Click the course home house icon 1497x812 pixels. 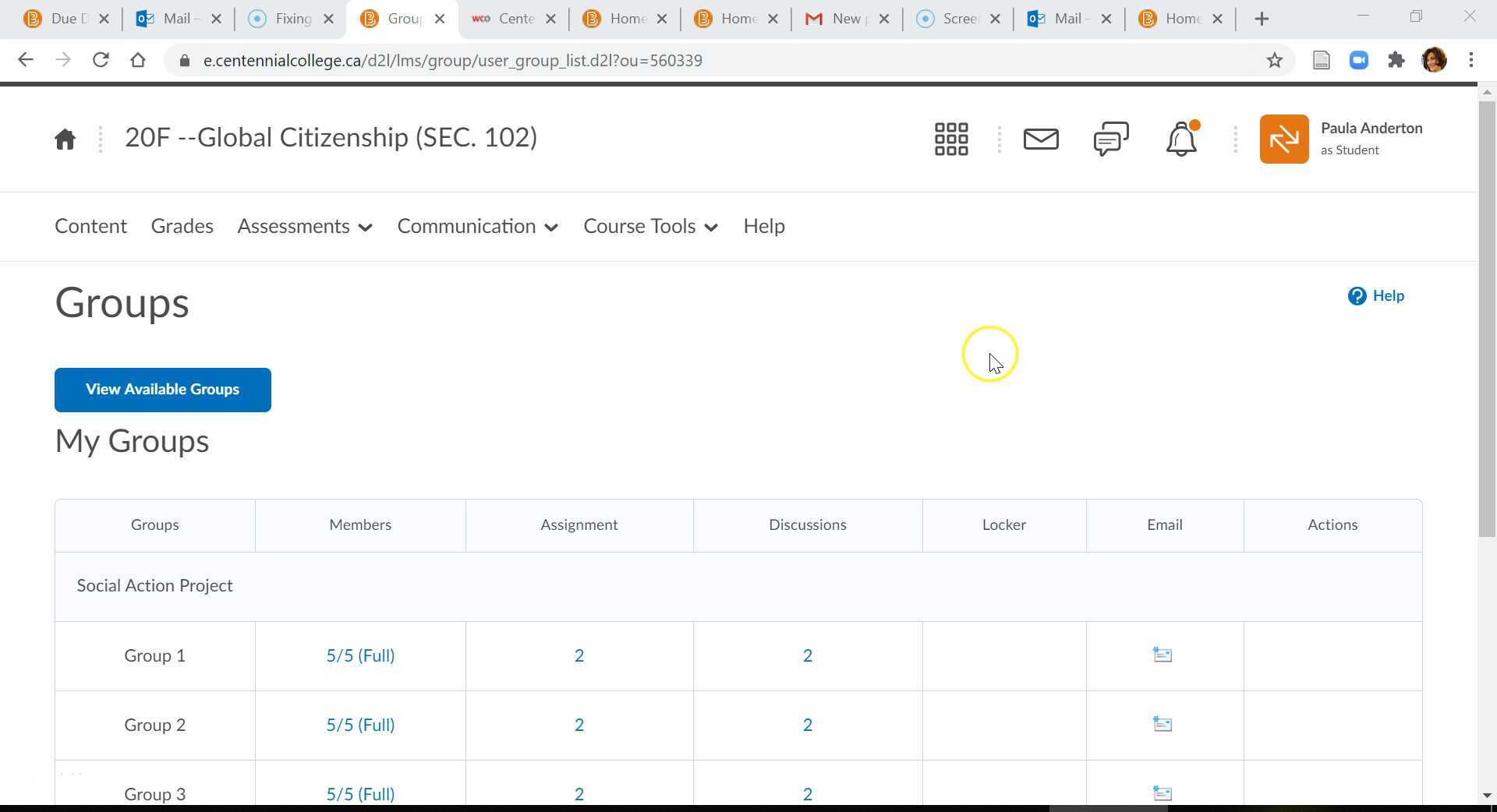tap(65, 139)
